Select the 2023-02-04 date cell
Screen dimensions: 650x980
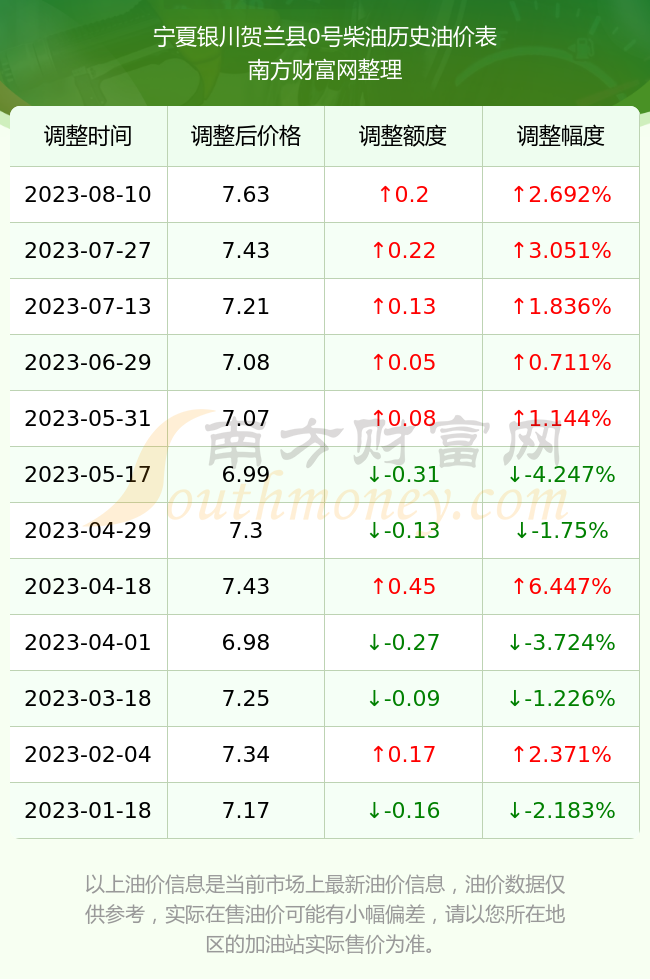tap(88, 754)
